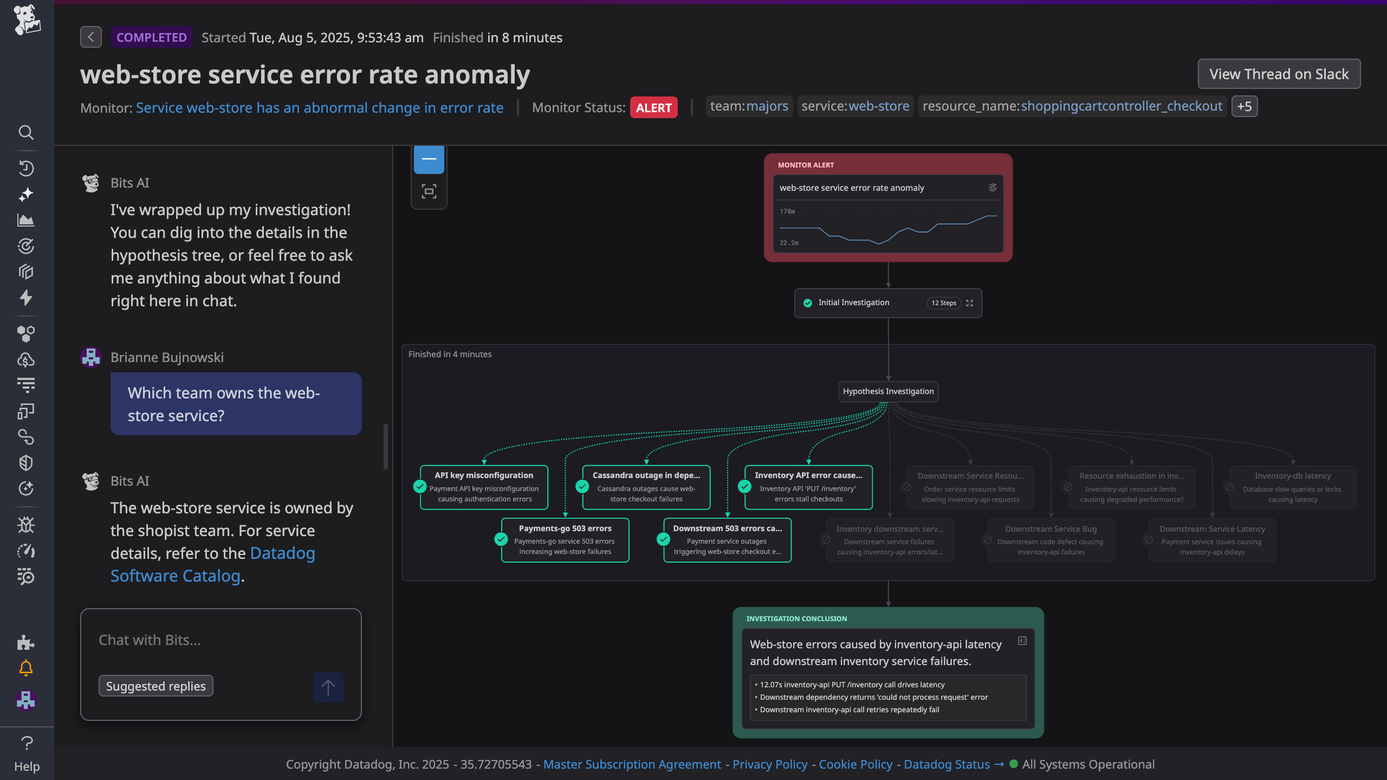This screenshot has width=1387, height=780.
Task: Click the icon on the monitor alert graph card
Action: (992, 187)
